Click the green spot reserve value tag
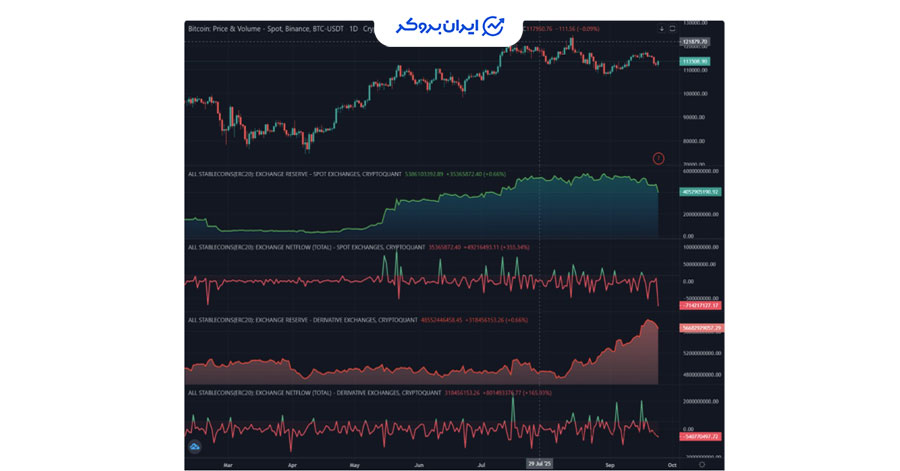The width and height of the screenshot is (900, 471). (x=700, y=192)
